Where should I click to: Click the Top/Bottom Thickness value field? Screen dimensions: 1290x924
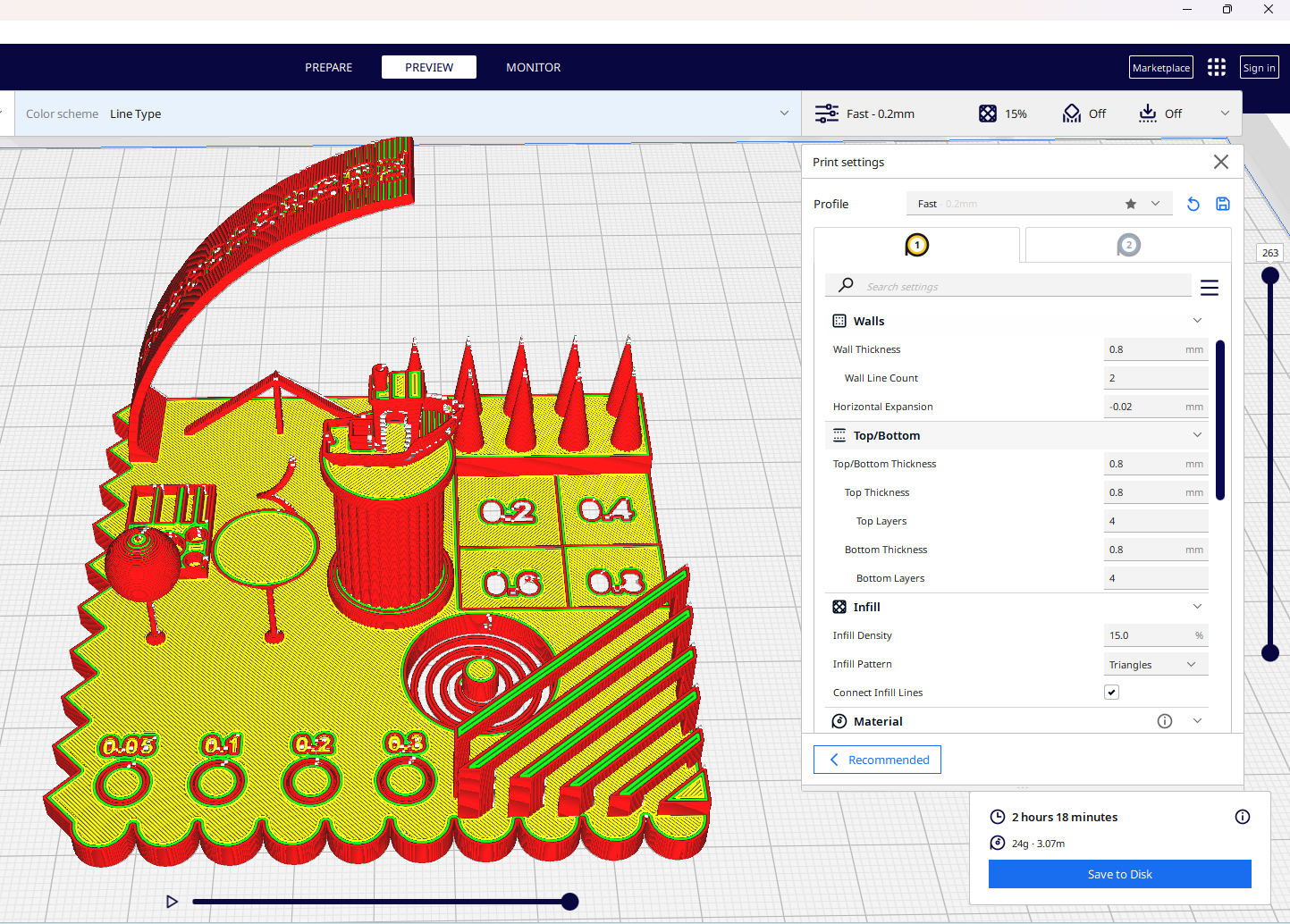[1156, 464]
